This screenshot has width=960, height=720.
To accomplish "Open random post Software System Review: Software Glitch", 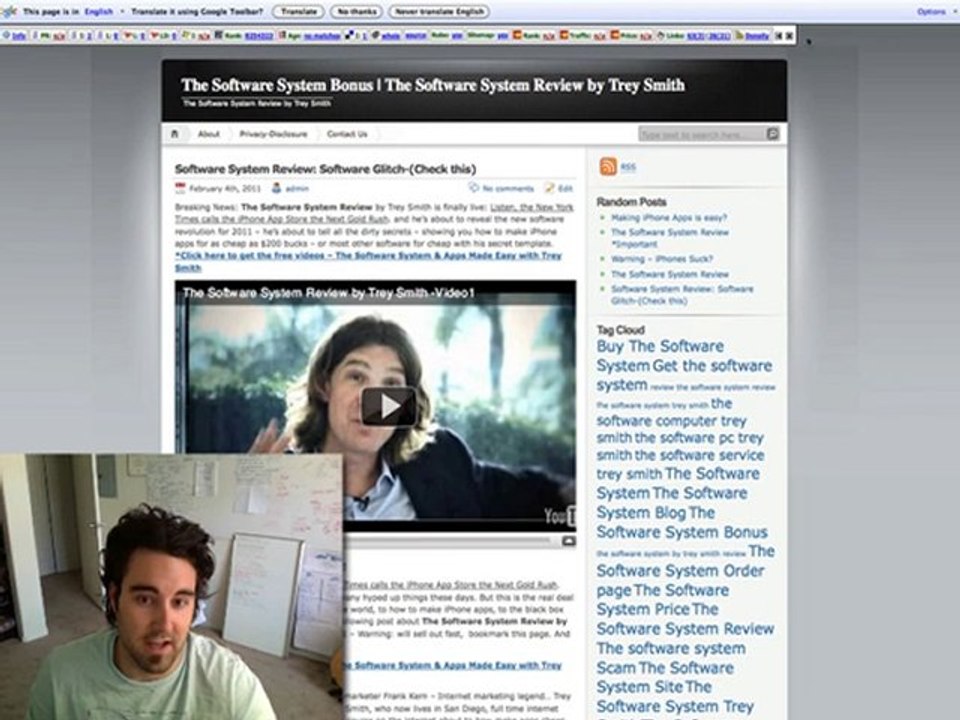I will 682,294.
